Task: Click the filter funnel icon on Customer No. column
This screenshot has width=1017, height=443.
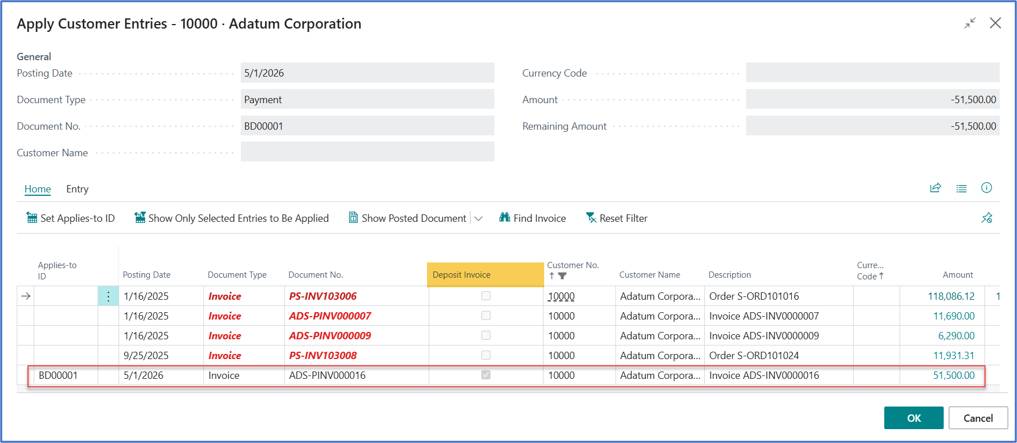Action: (x=562, y=276)
